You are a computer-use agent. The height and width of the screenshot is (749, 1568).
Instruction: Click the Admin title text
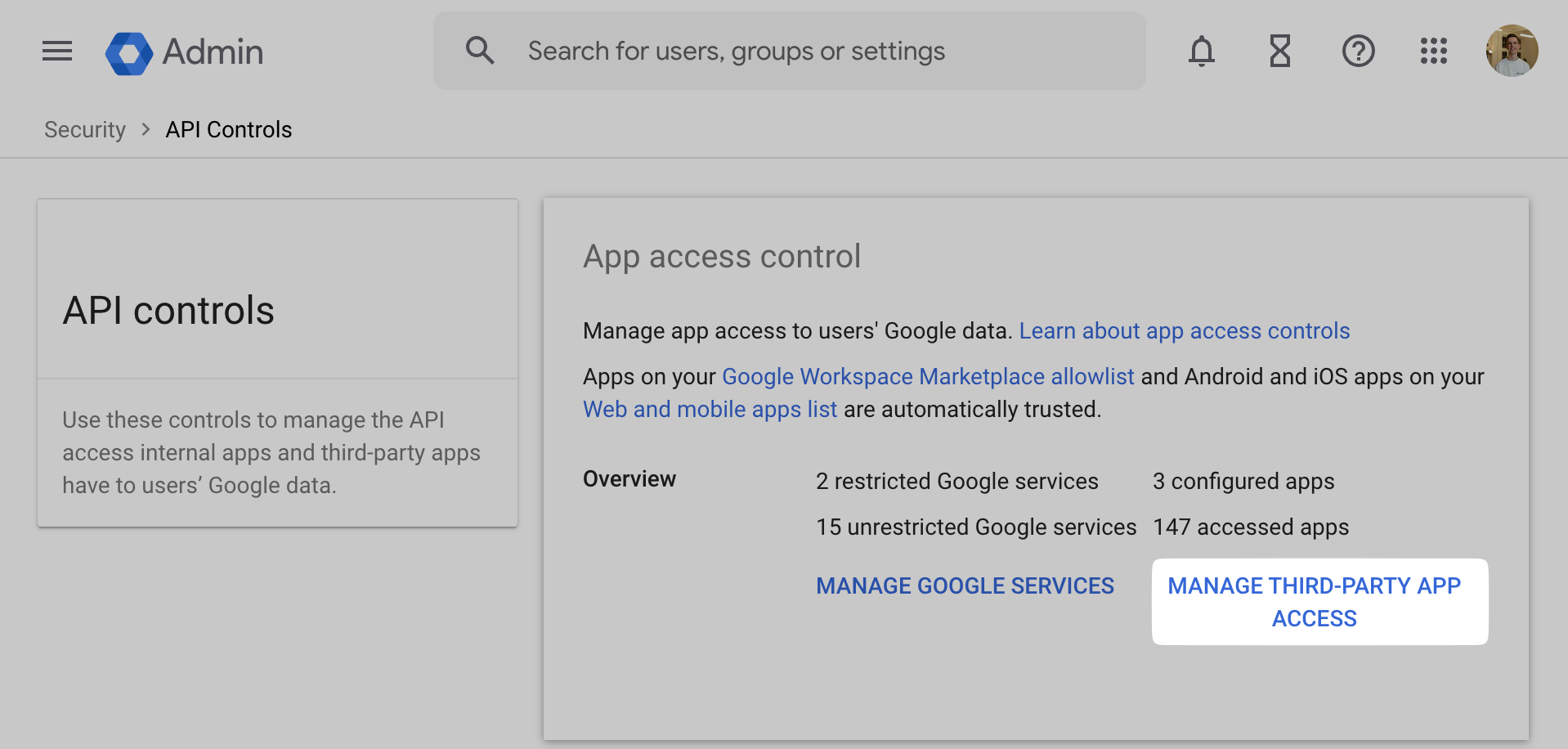[213, 52]
